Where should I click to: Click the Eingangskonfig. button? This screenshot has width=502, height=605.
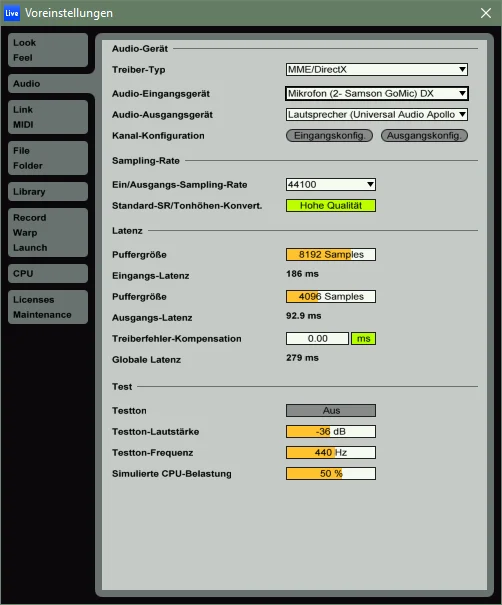pyautogui.click(x=329, y=135)
